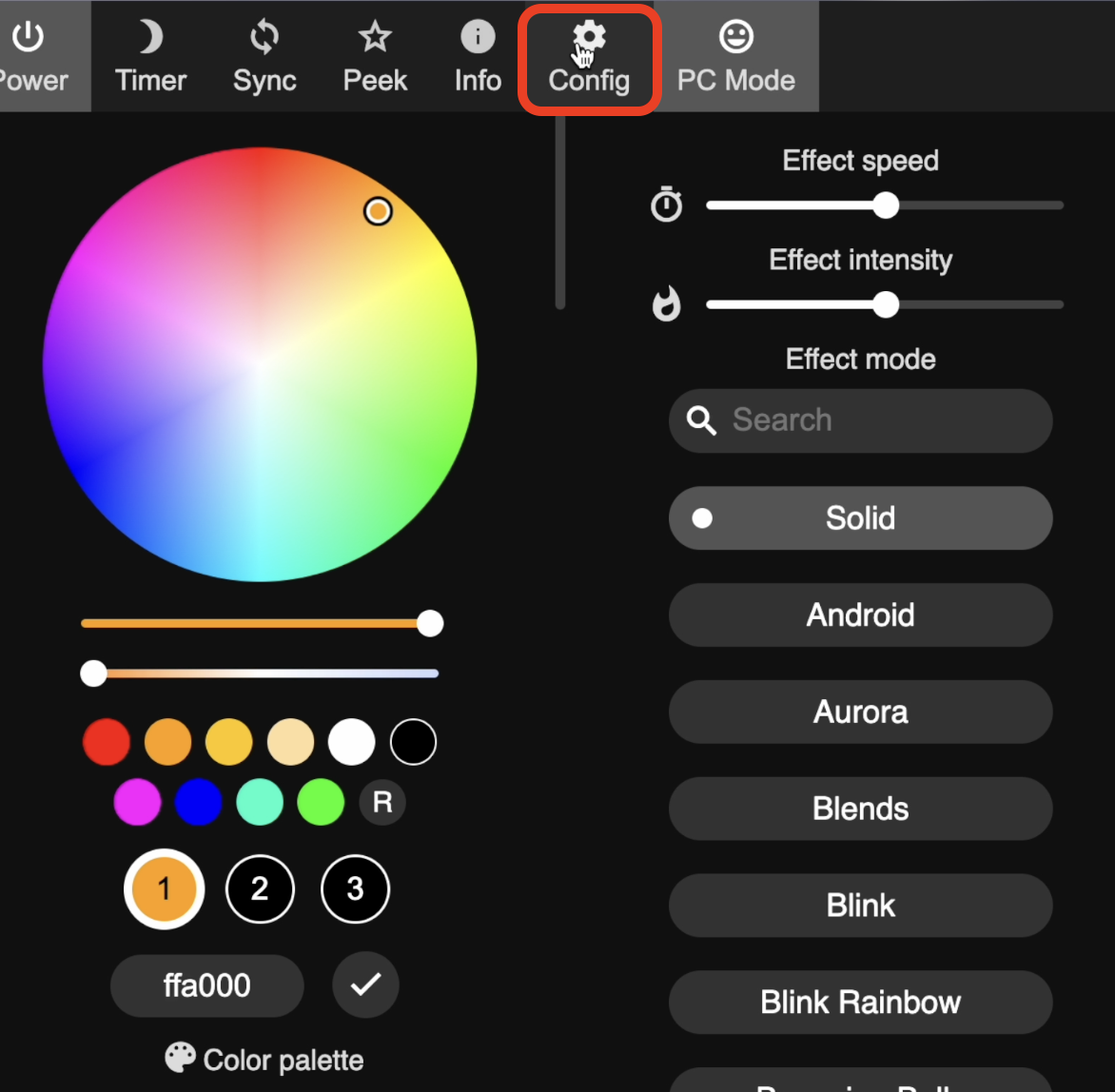The height and width of the screenshot is (1092, 1115).
Task: Open the Timer moon icon
Action: point(150,57)
